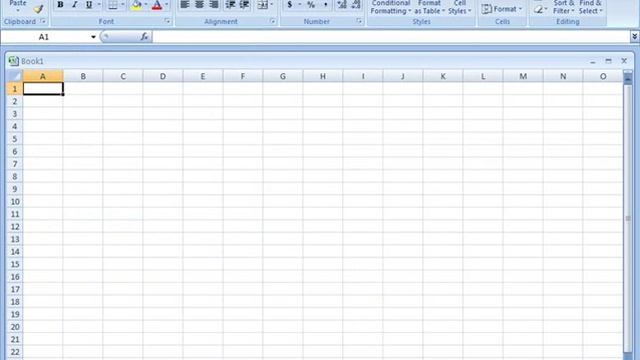This screenshot has width=640, height=360.
Task: Open the Number group dialog launcher
Action: [359, 21]
